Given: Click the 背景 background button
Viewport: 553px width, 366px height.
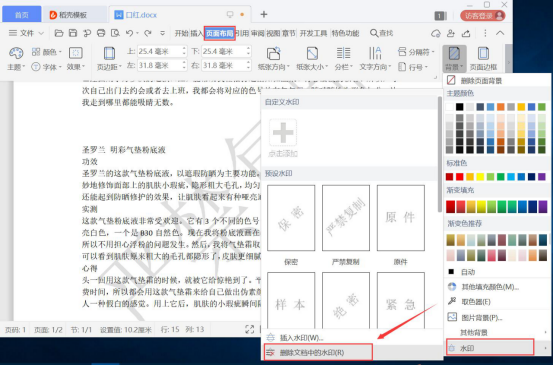Looking at the screenshot, I should click(454, 59).
